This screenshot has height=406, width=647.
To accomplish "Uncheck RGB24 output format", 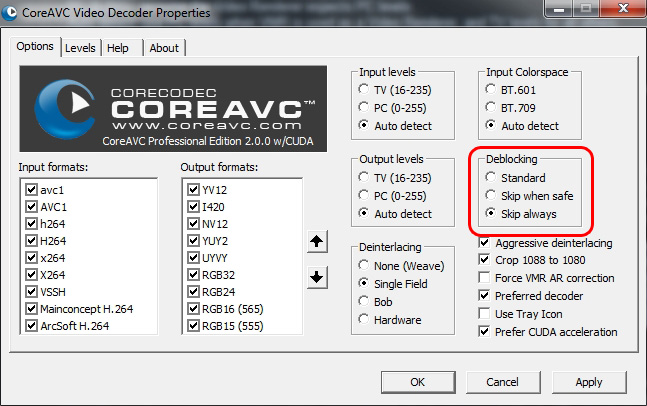I will [194, 292].
